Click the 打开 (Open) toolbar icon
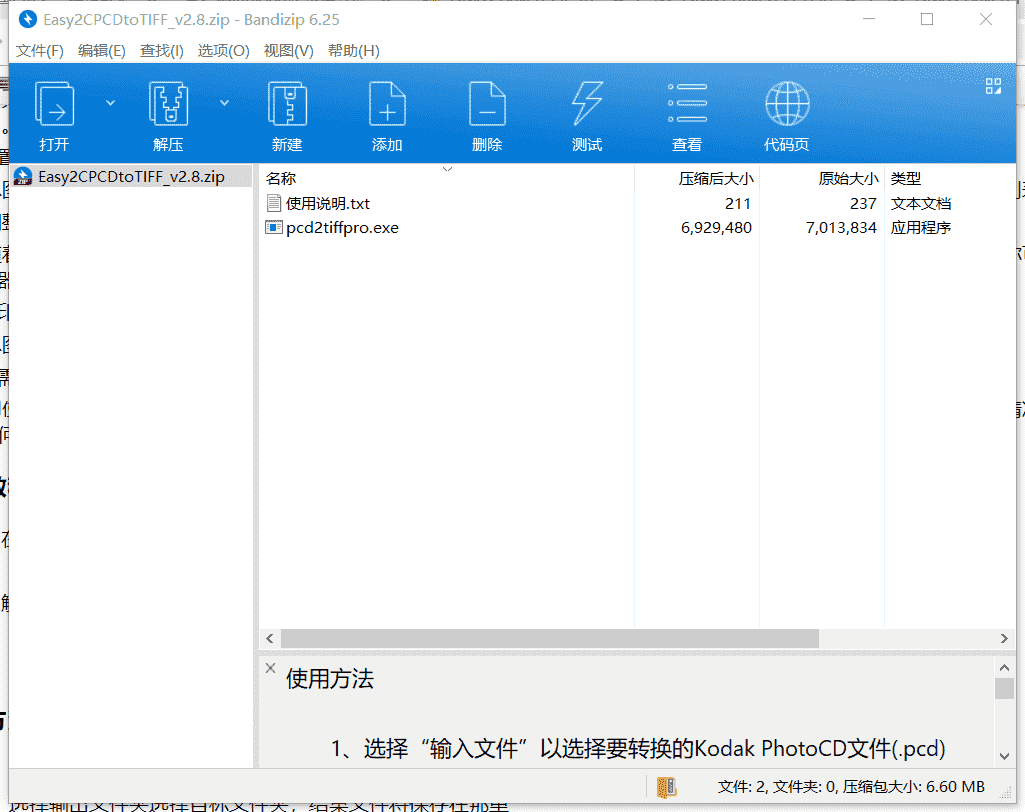Screen dimensions: 1025x812 (x=54, y=103)
